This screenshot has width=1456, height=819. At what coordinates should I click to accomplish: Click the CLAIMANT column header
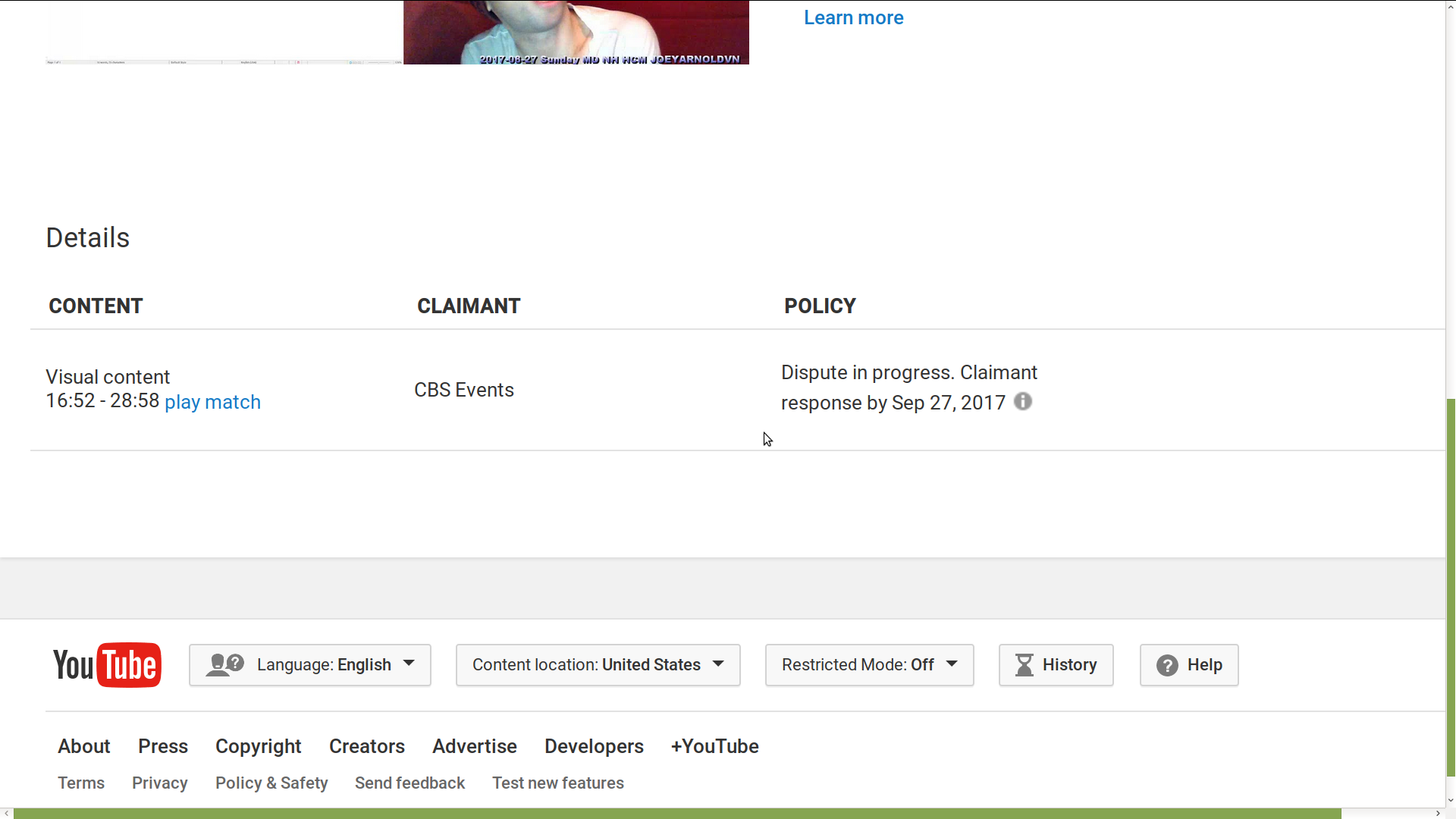click(x=469, y=306)
